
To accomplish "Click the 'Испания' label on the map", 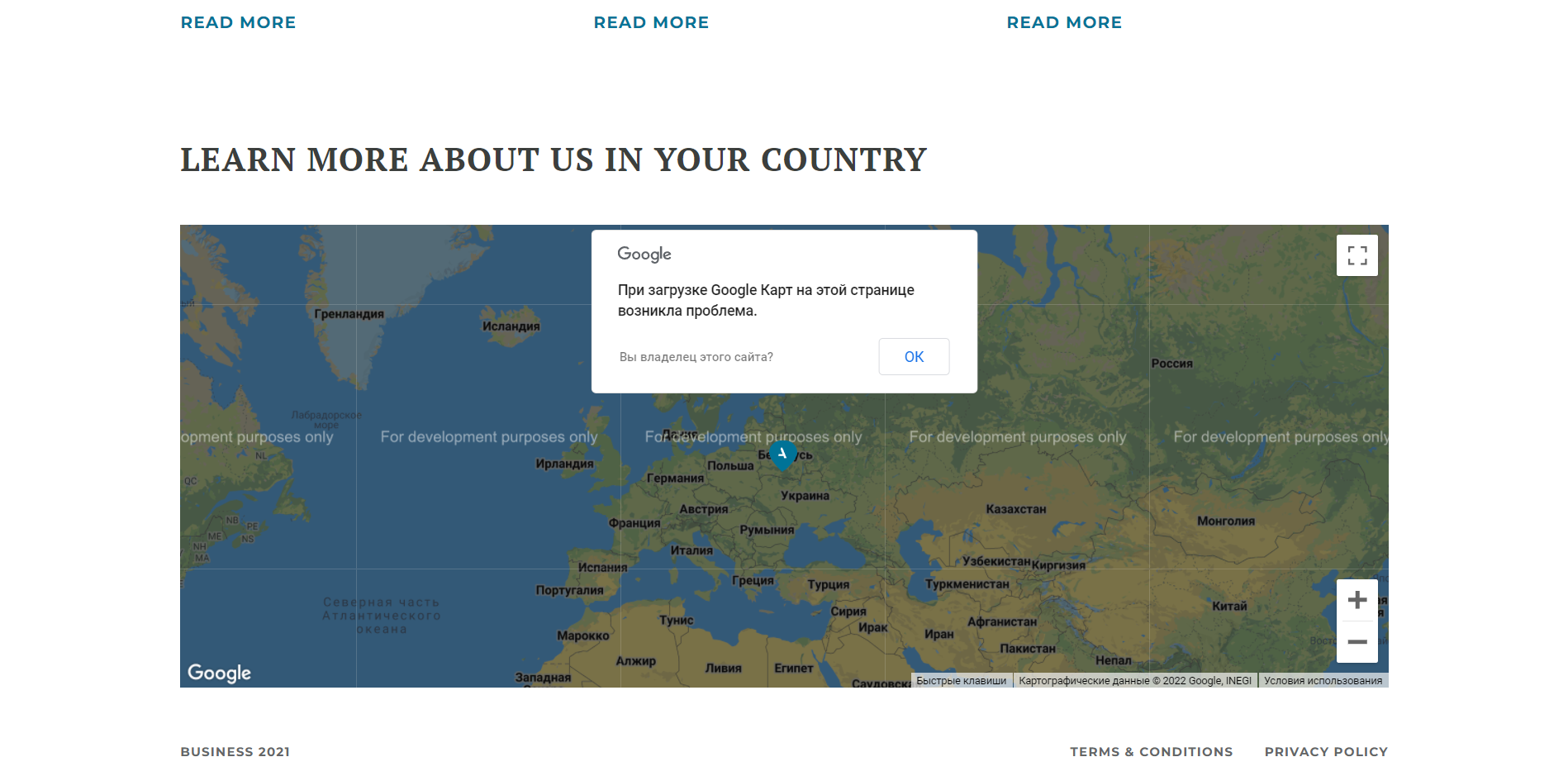I will 602,568.
